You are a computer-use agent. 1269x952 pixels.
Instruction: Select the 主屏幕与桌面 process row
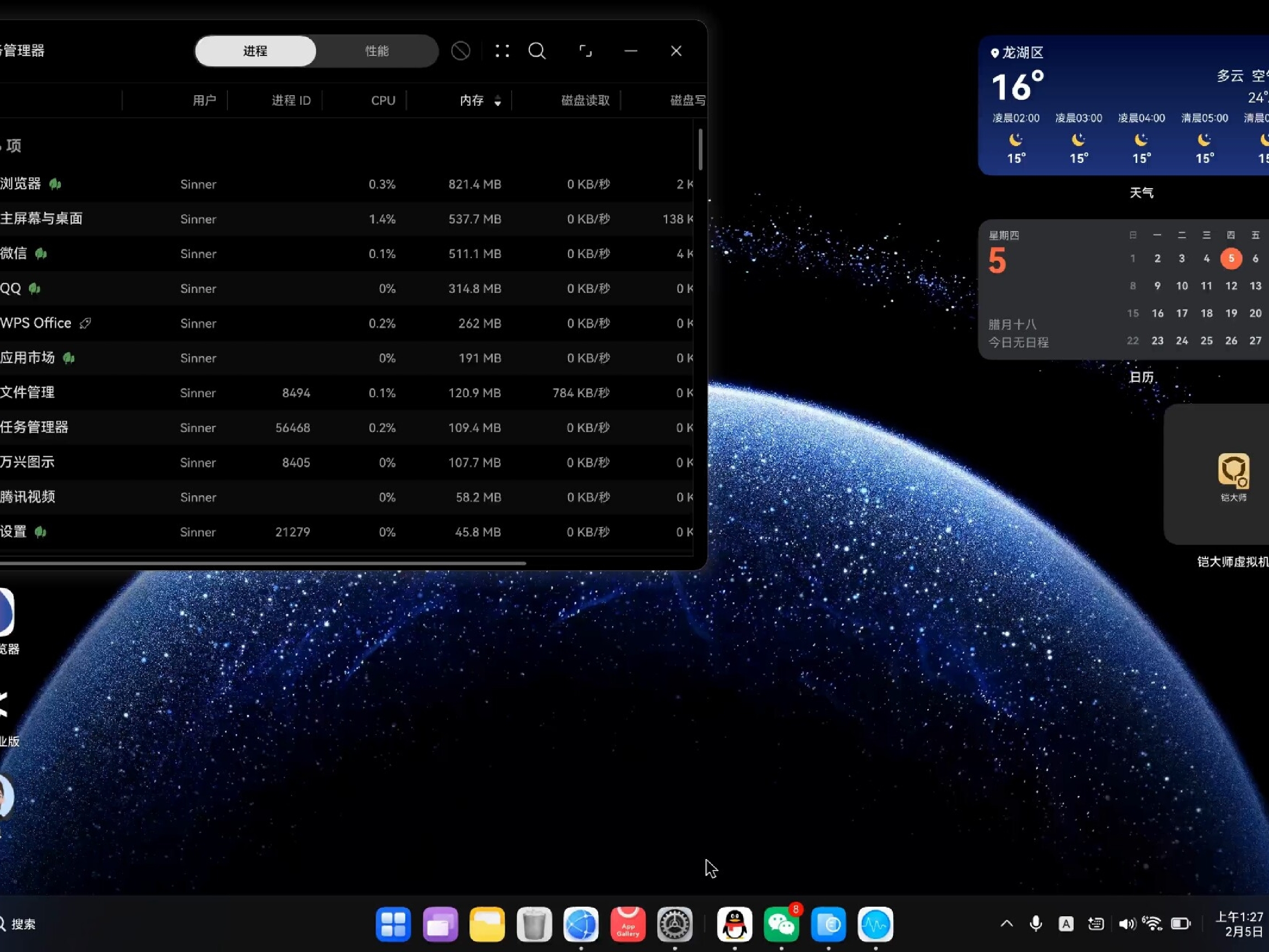coord(346,219)
